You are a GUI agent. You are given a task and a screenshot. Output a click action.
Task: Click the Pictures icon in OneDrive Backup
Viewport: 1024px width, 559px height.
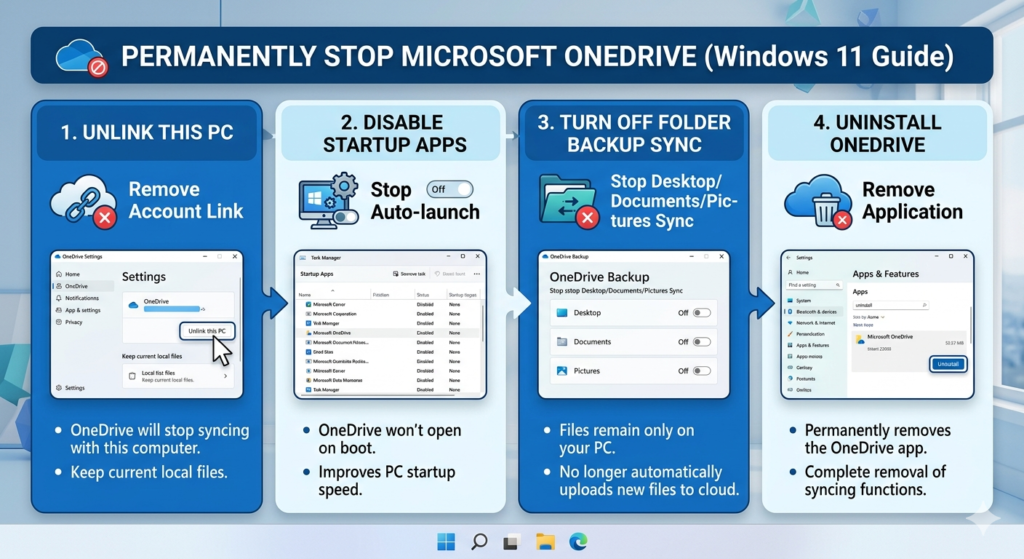[562, 371]
